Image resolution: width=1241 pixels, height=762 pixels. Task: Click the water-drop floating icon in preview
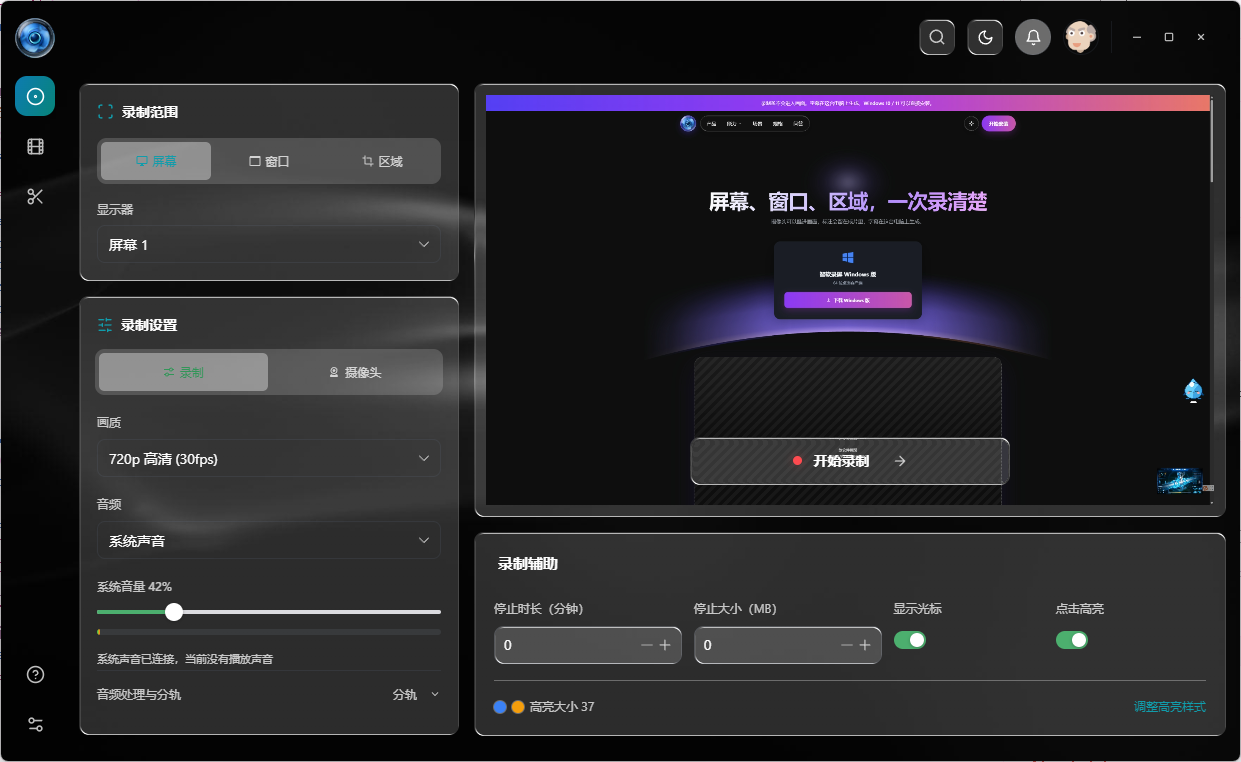tap(1193, 390)
